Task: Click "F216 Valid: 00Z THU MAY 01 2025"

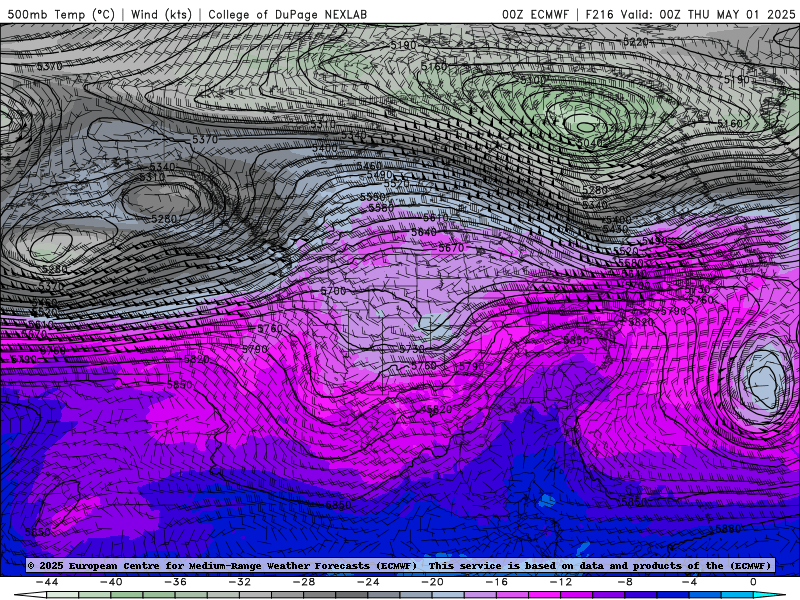Action: tap(690, 14)
